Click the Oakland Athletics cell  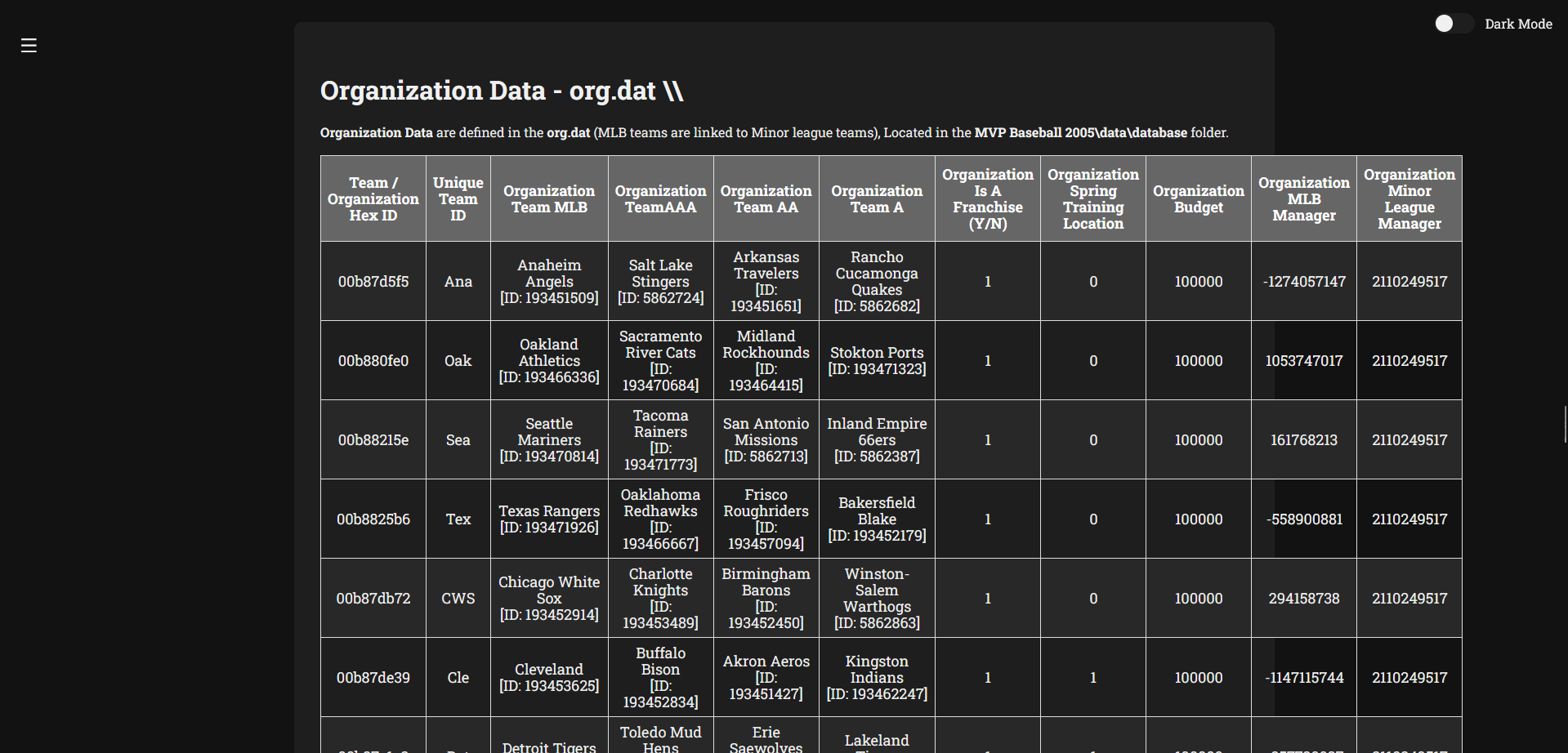point(549,361)
